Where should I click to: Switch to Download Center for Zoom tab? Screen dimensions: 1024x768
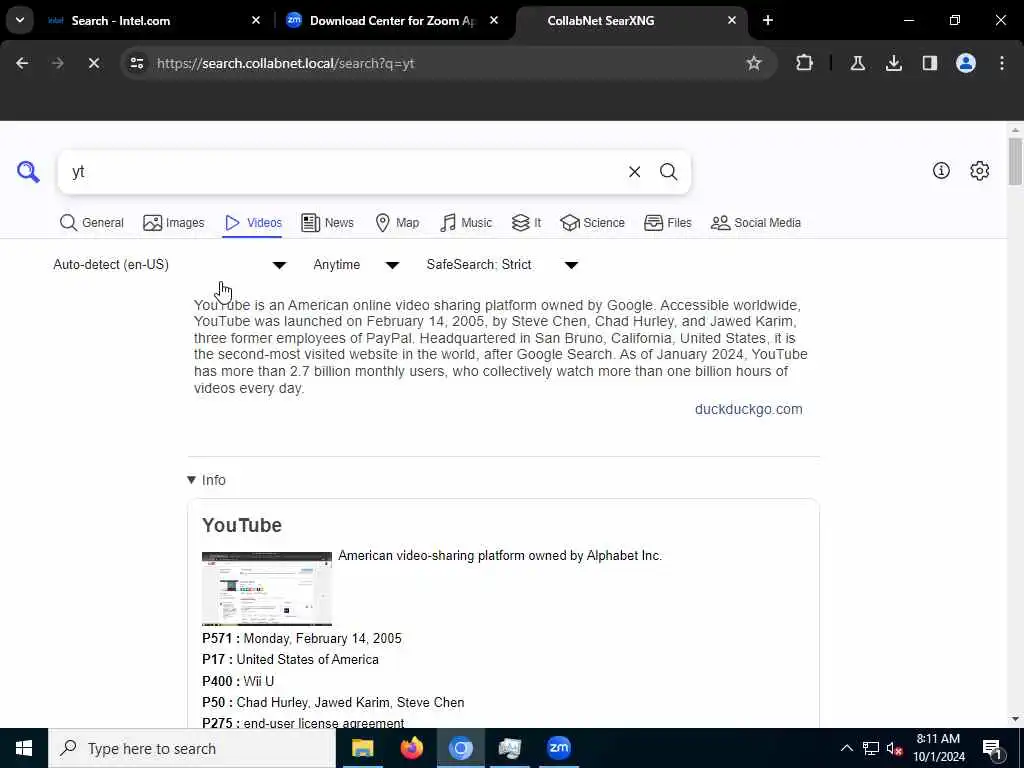pos(392,20)
